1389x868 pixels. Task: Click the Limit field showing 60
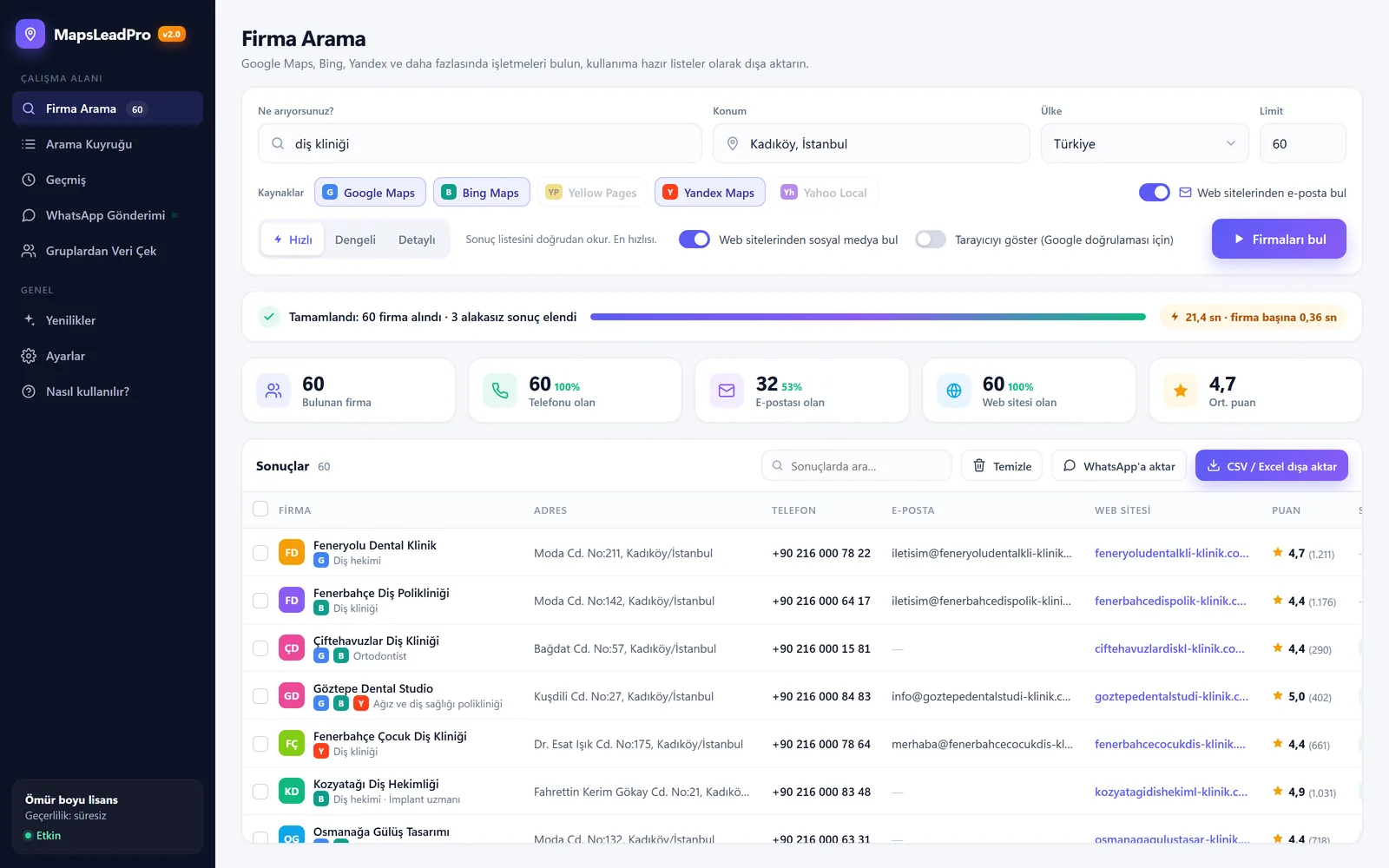pos(1303,143)
